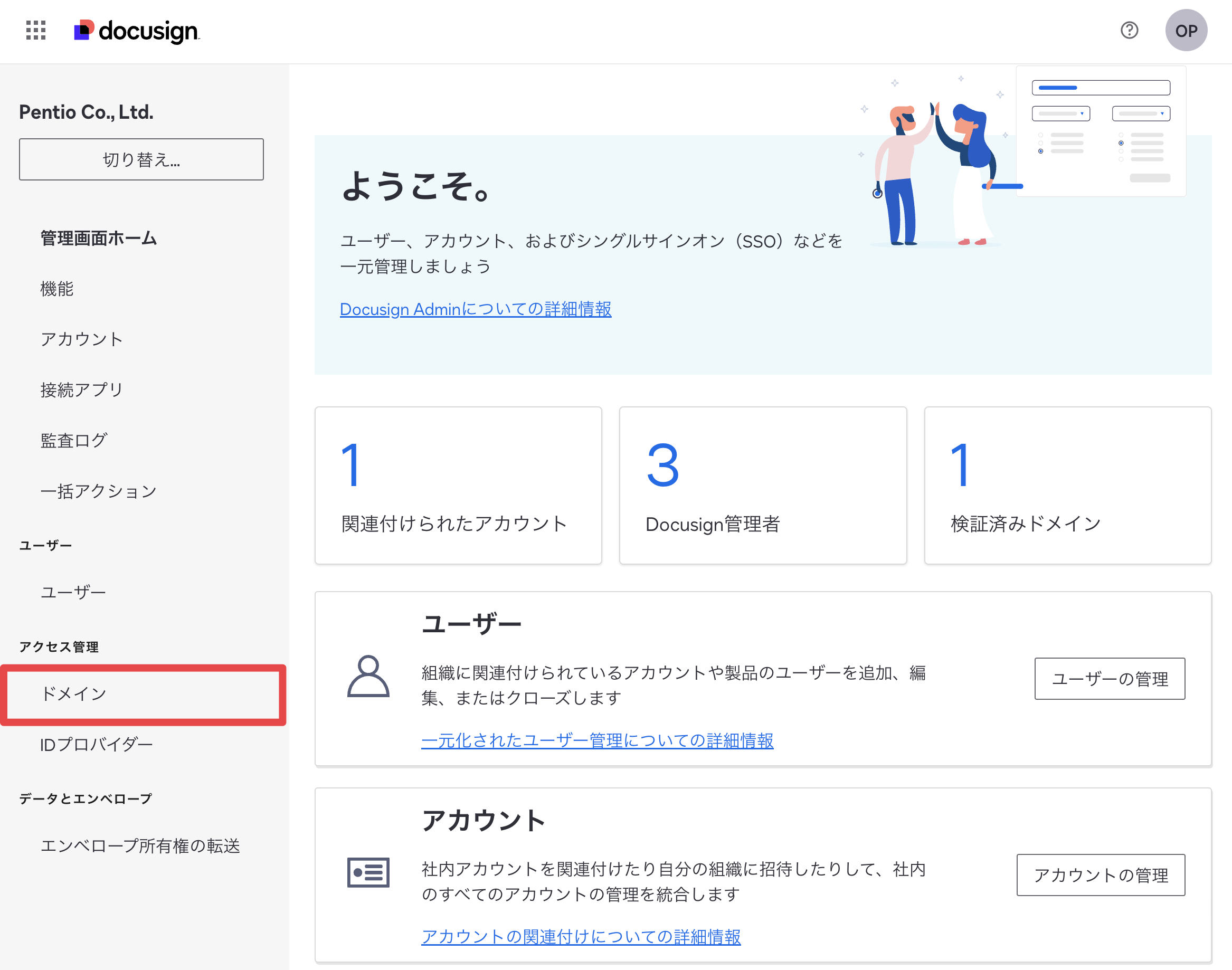Open アカウント in the sidebar
The image size is (1232, 970).
[x=82, y=339]
